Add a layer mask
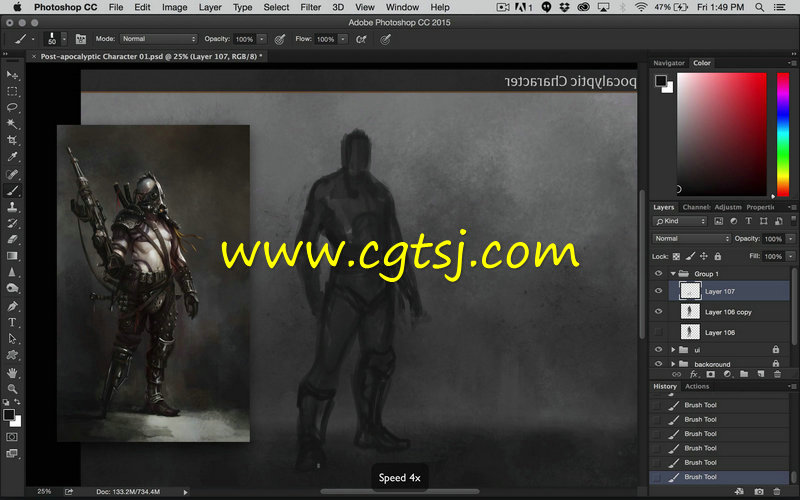This screenshot has height=500, width=800. pyautogui.click(x=710, y=374)
